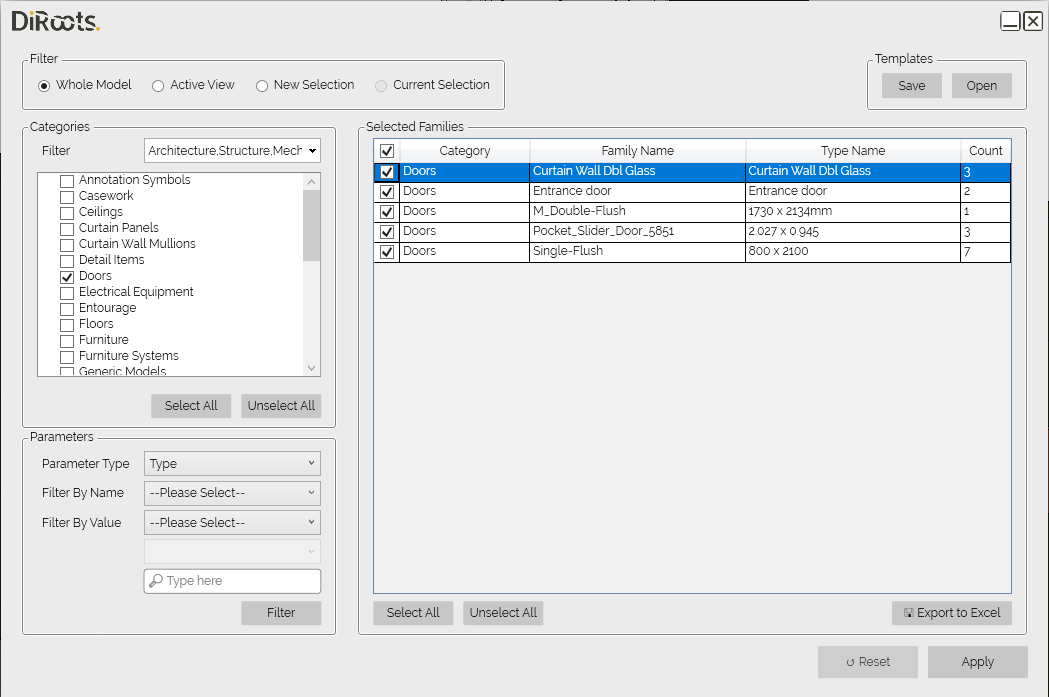This screenshot has height=697, width=1049.
Task: Toggle the select-all checkbox in table header
Action: tap(385, 150)
